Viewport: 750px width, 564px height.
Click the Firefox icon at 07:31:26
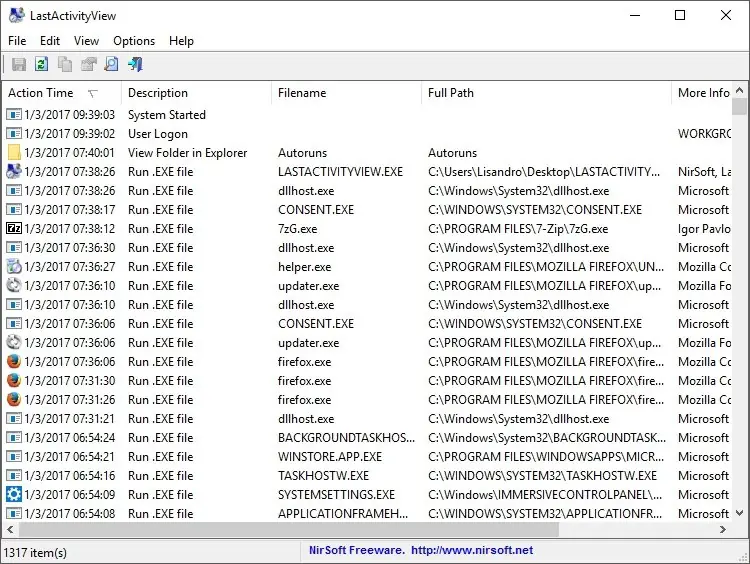(14, 399)
